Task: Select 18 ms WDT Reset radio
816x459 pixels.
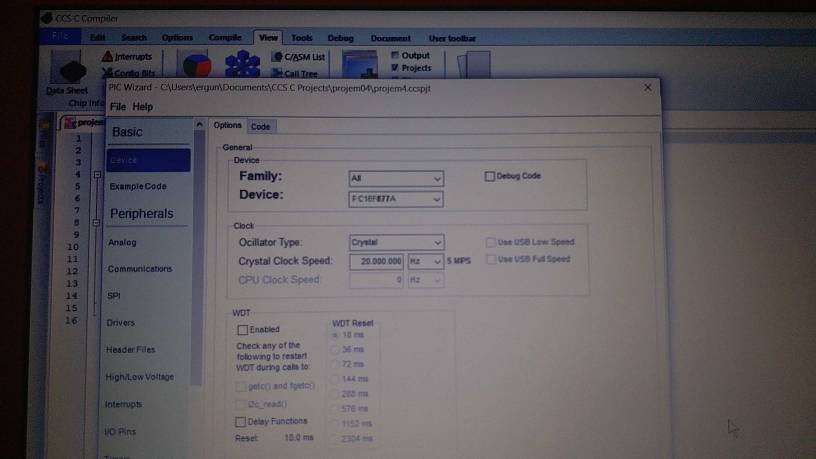Action: tap(336, 335)
